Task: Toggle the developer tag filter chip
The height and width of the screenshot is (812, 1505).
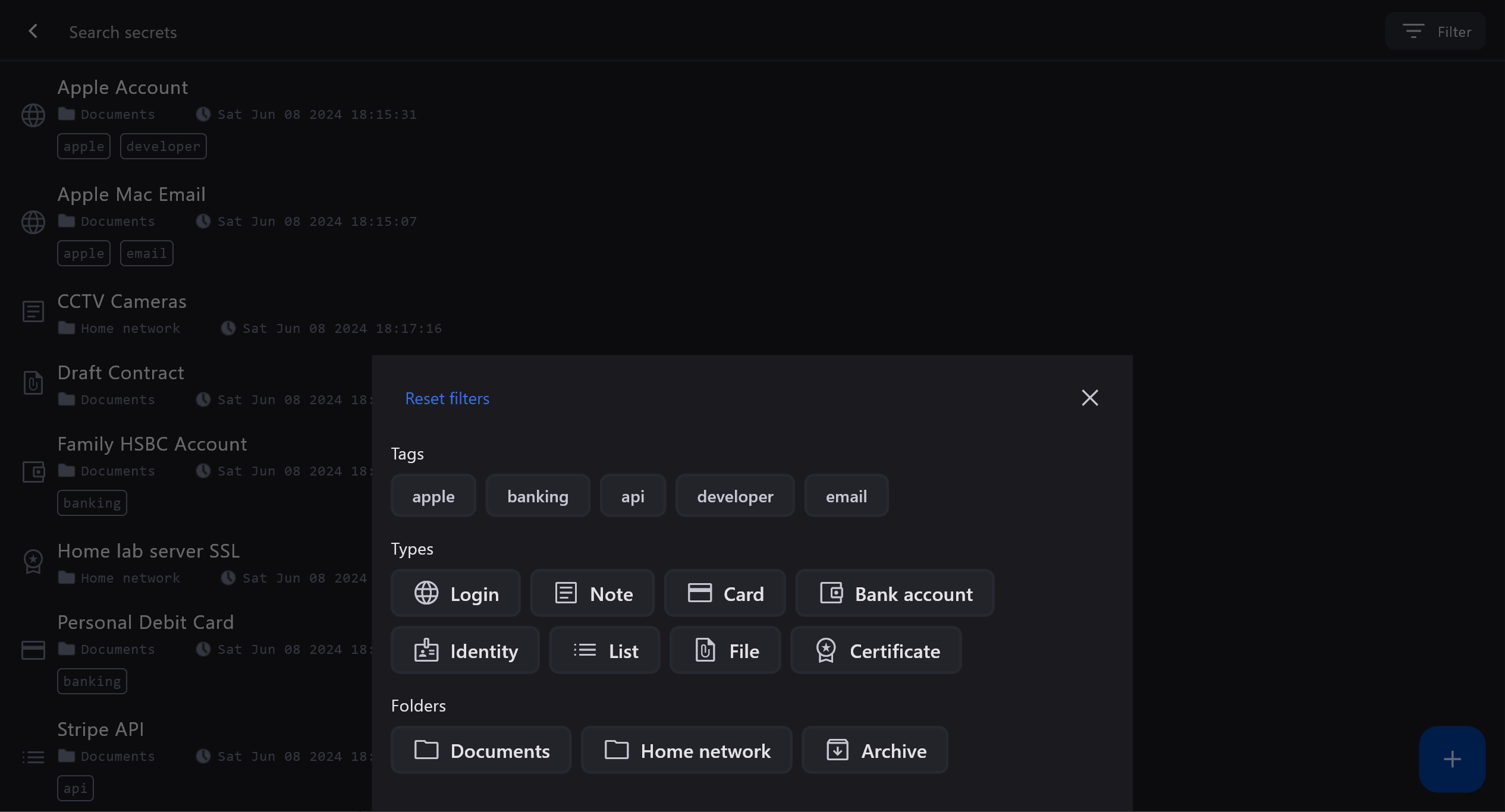Action: click(735, 496)
